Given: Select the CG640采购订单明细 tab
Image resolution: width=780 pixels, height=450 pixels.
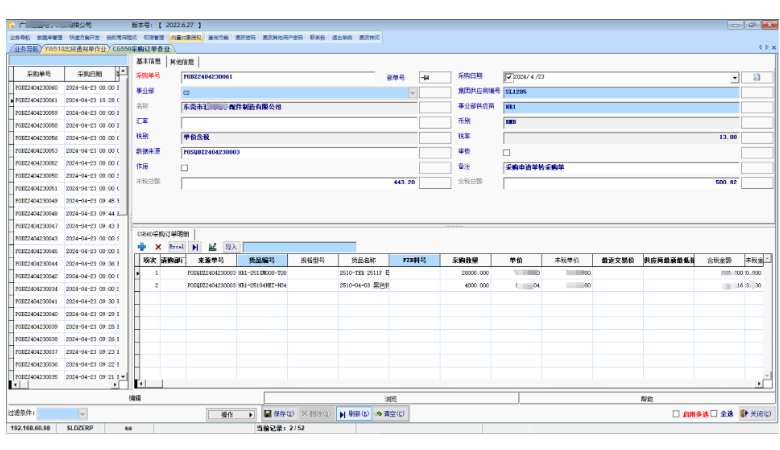Looking at the screenshot, I should coord(163,234).
